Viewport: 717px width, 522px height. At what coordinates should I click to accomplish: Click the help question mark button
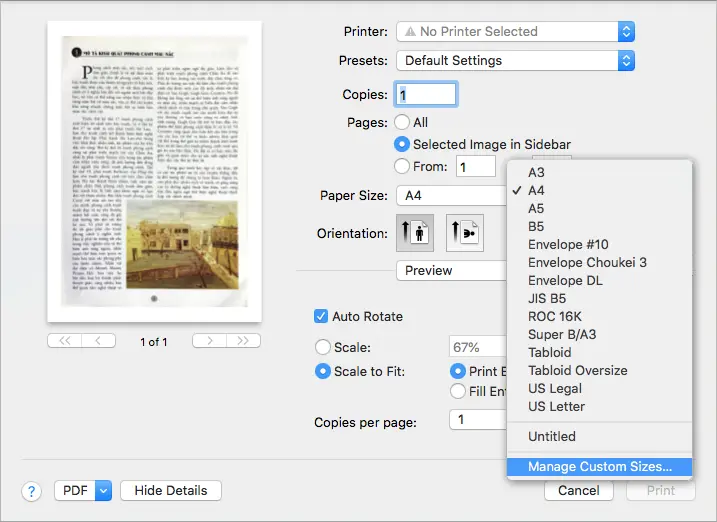[32, 491]
